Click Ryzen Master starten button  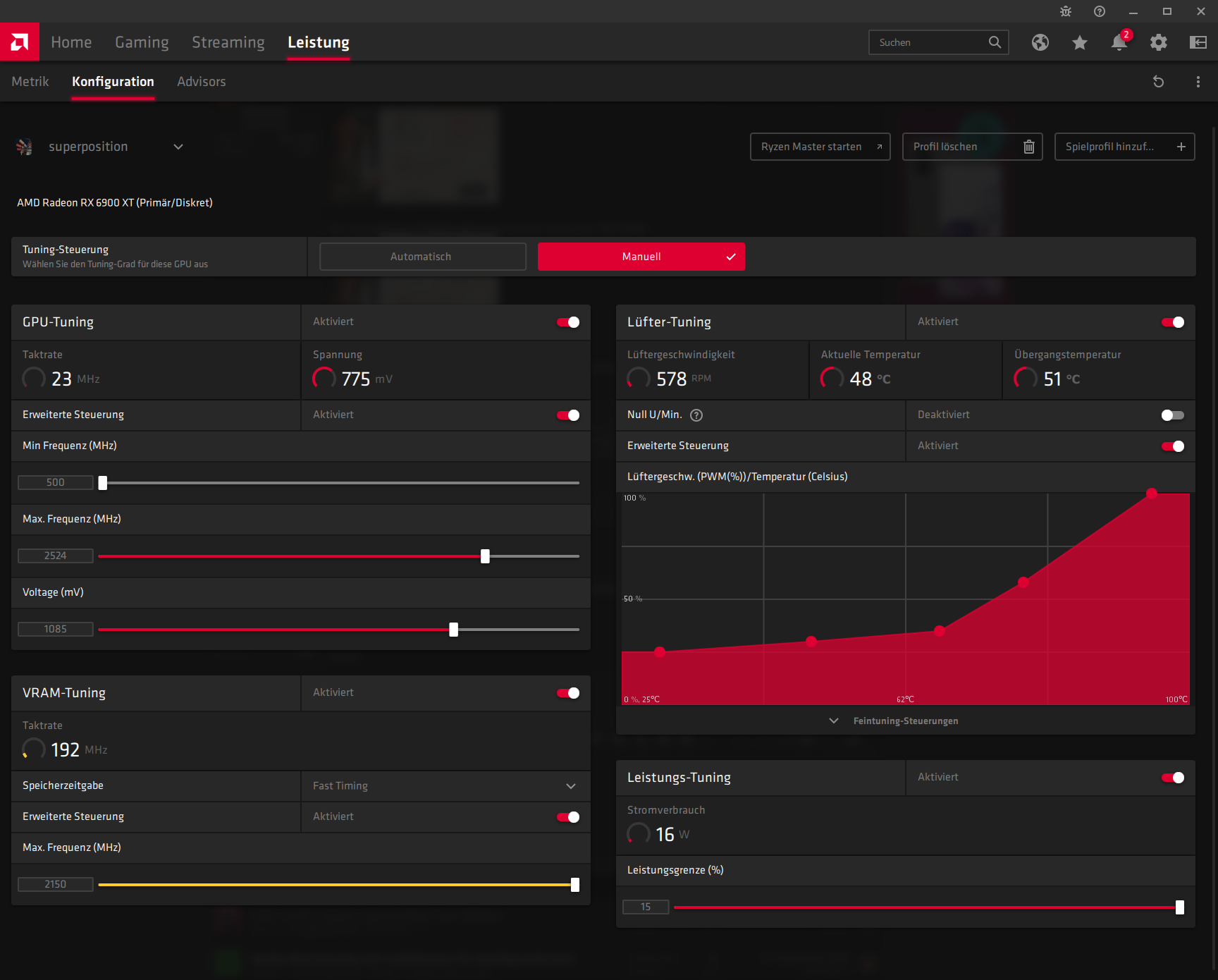(820, 147)
